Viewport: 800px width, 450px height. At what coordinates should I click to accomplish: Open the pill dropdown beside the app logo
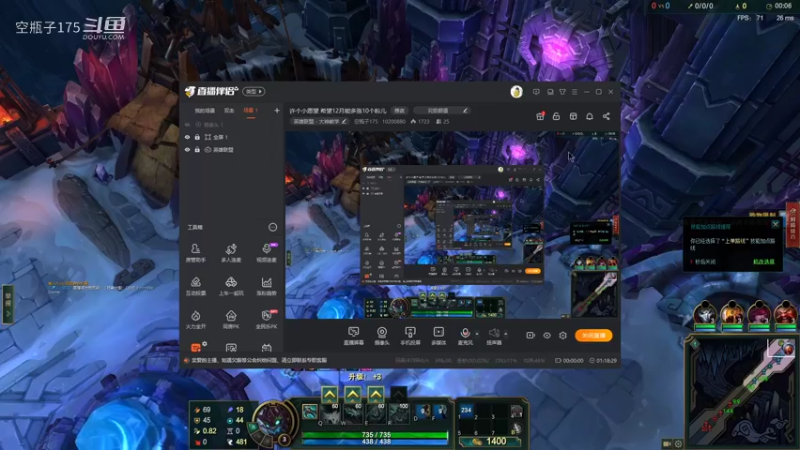(x=254, y=91)
